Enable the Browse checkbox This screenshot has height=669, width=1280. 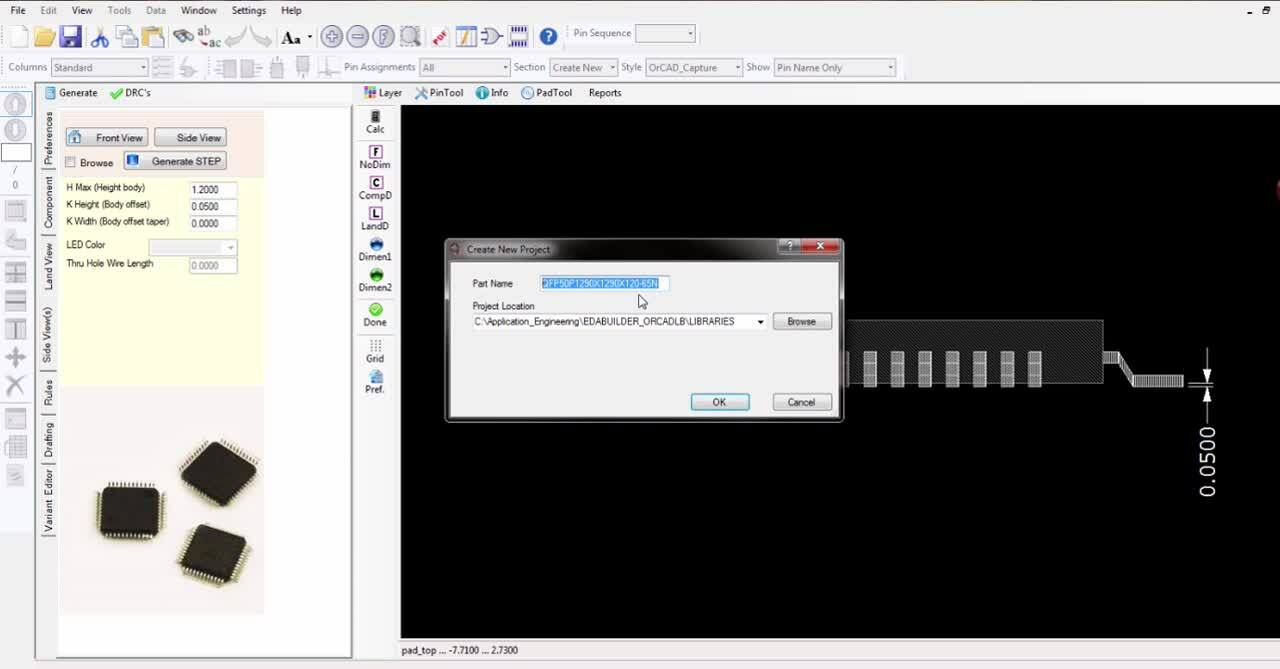[x=71, y=162]
